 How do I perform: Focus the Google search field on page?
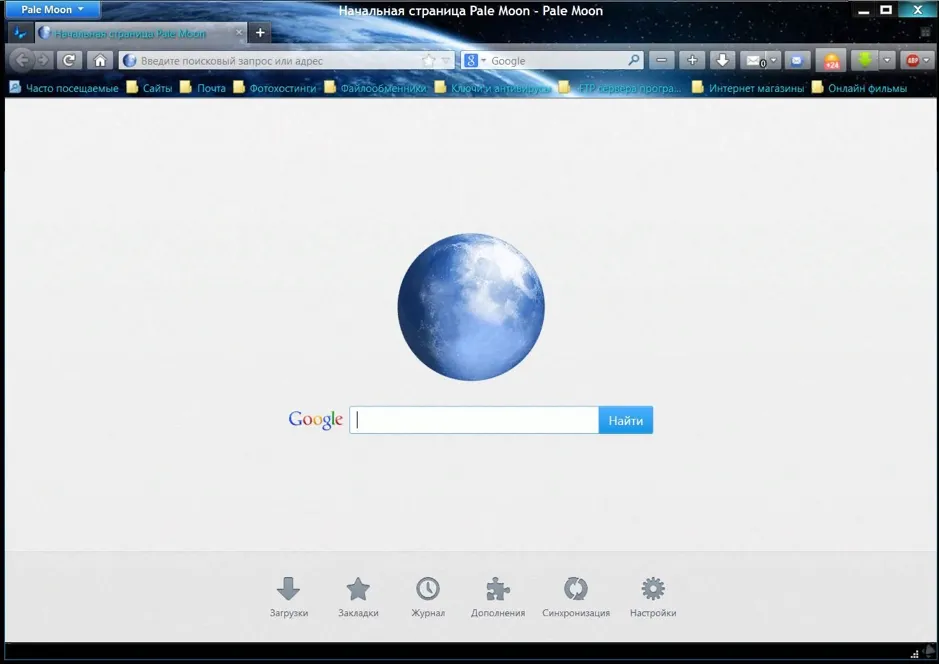pos(474,420)
